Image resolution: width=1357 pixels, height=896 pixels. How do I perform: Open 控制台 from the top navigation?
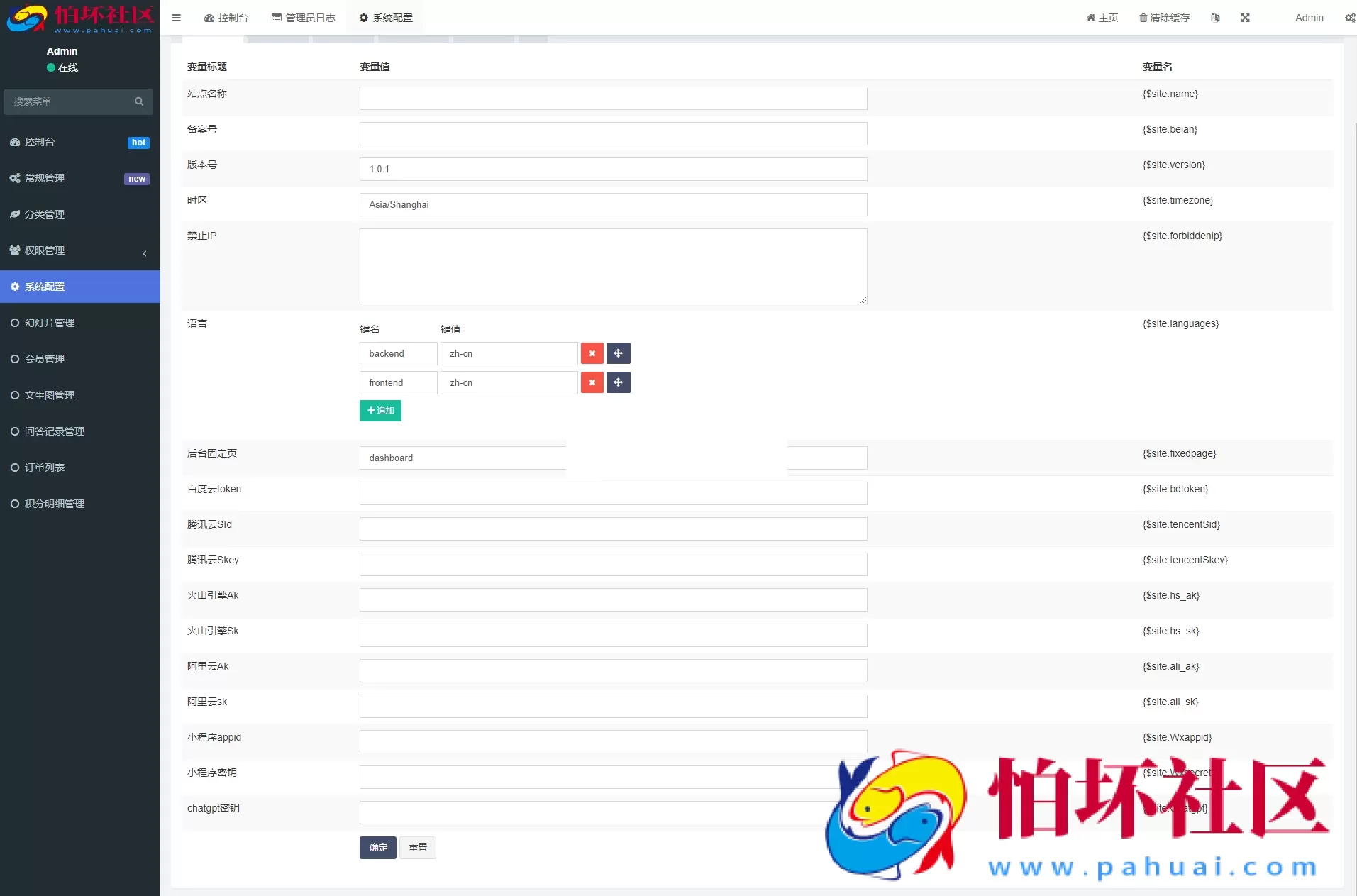226,18
